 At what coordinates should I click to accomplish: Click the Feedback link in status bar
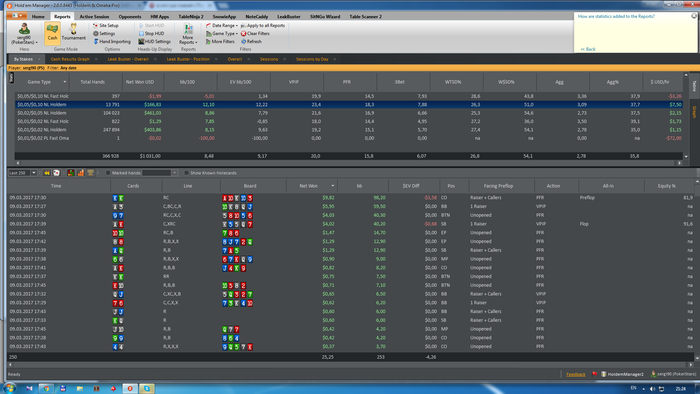(575, 374)
